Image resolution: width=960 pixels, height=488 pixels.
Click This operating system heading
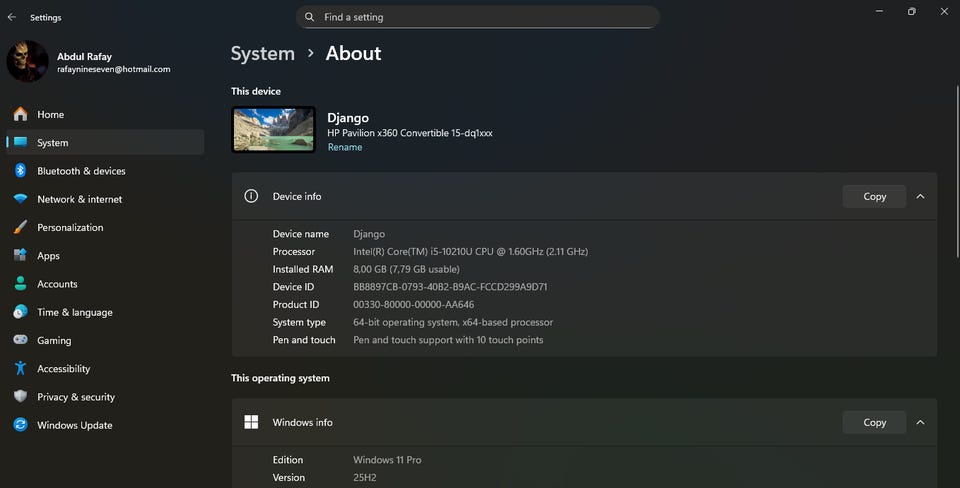pyautogui.click(x=280, y=378)
